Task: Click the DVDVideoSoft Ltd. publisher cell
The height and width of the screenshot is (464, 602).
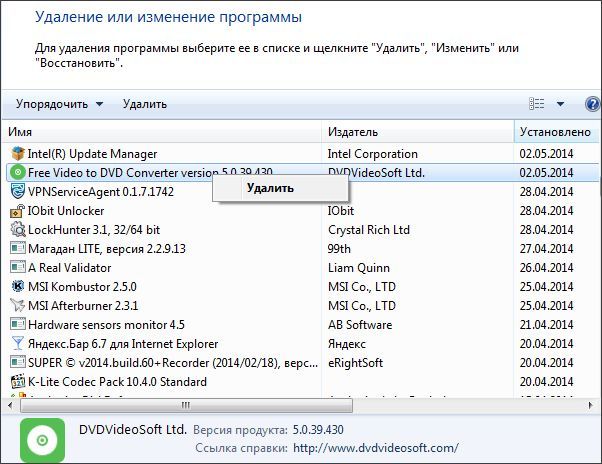Action: (376, 173)
